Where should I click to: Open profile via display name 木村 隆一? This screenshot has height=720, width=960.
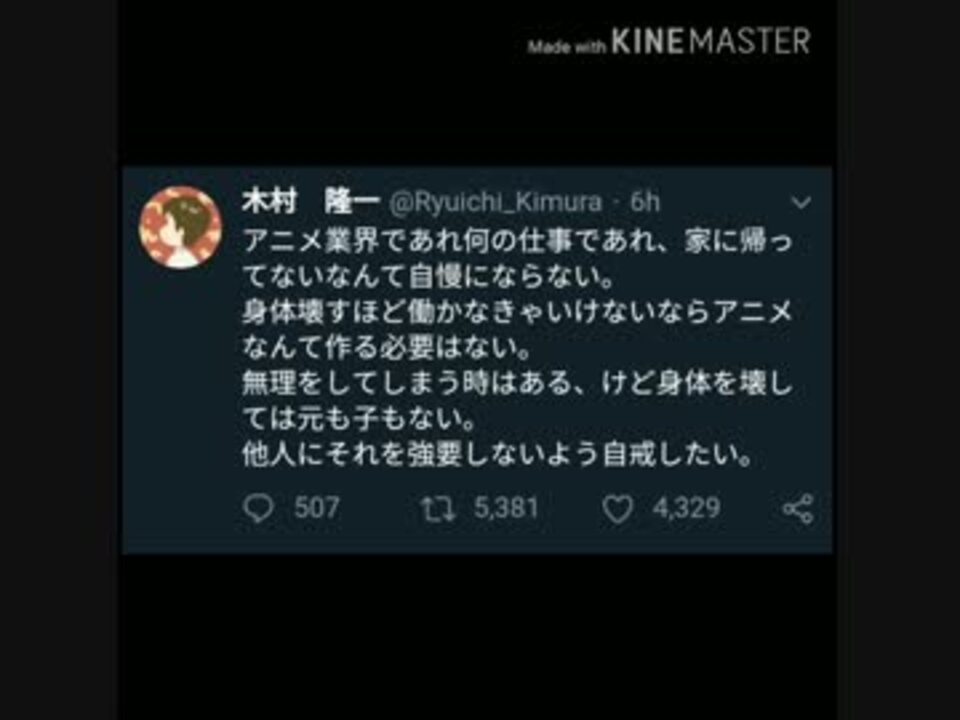point(310,201)
